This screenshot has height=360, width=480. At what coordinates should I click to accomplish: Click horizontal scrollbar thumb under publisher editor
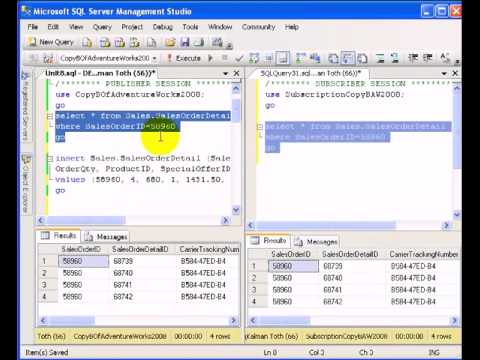pyautogui.click(x=86, y=220)
